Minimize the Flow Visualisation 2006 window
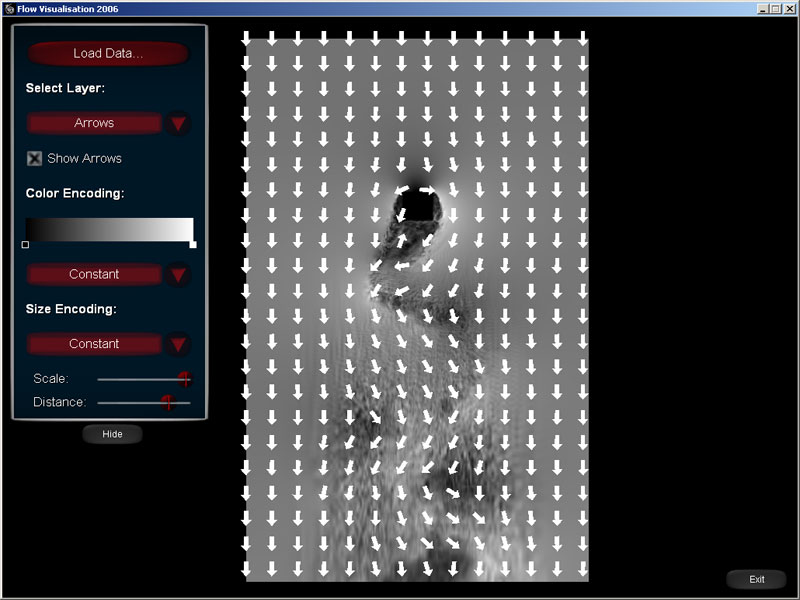The width and height of the screenshot is (800, 600). click(762, 9)
